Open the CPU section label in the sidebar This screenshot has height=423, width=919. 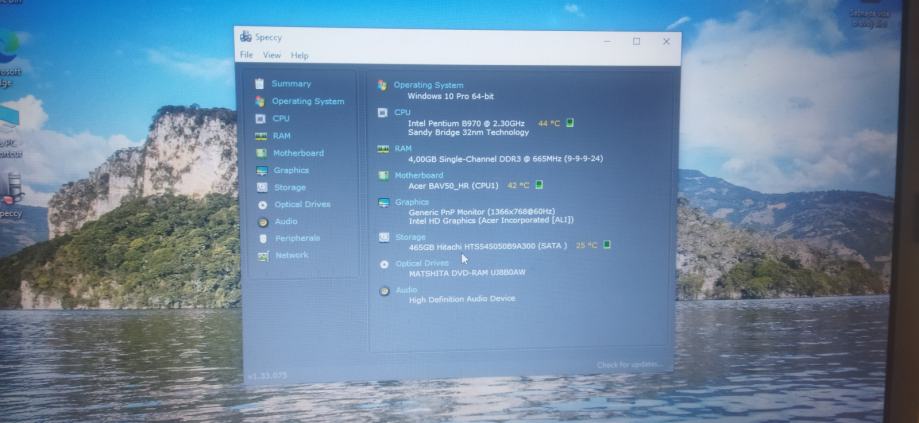281,118
